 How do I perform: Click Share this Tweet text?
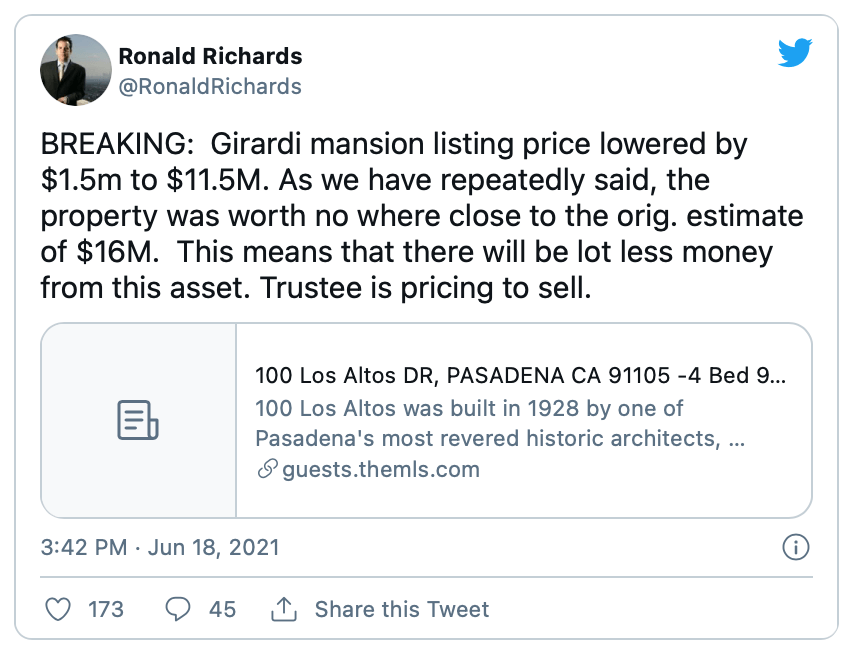pyautogui.click(x=401, y=609)
